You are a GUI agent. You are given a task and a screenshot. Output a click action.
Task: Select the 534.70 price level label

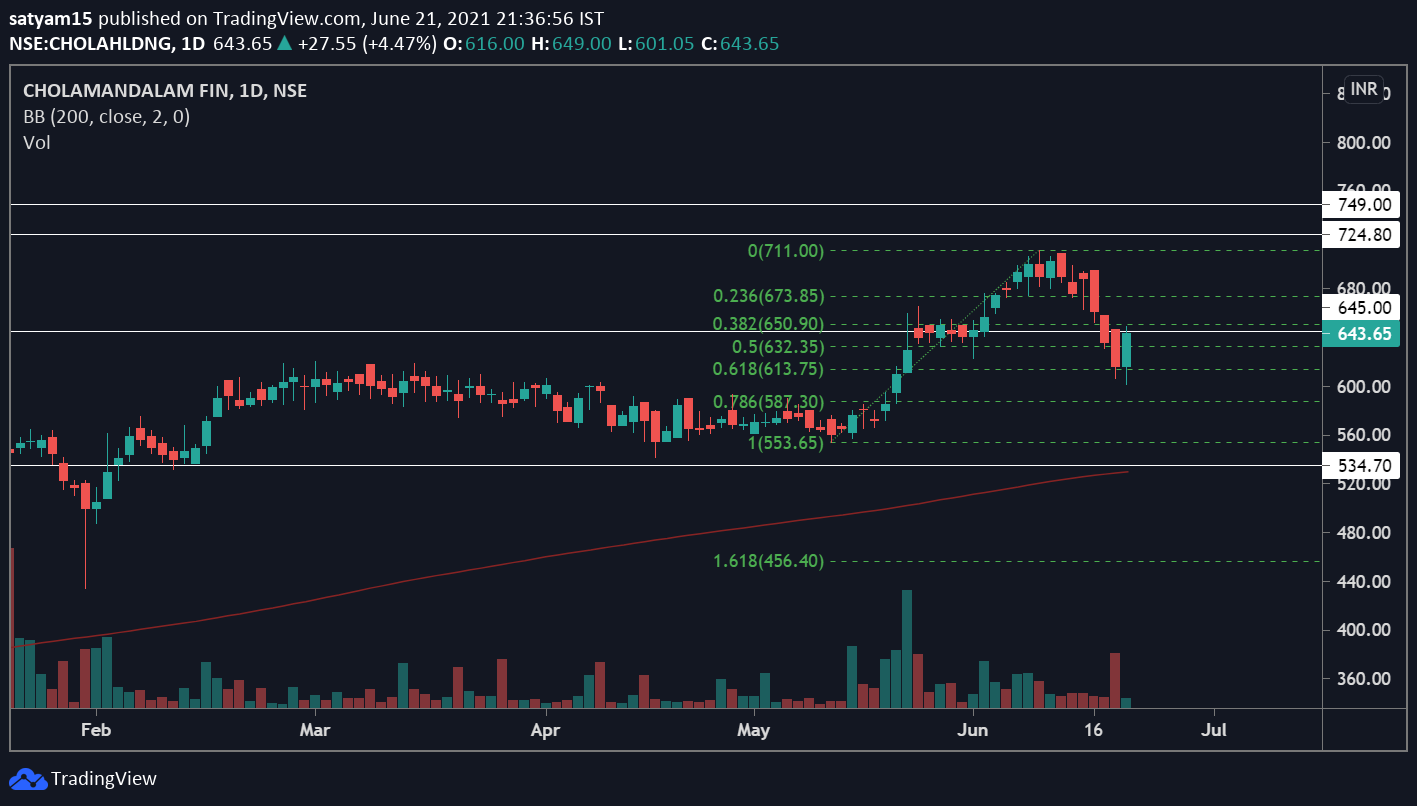click(x=1360, y=465)
